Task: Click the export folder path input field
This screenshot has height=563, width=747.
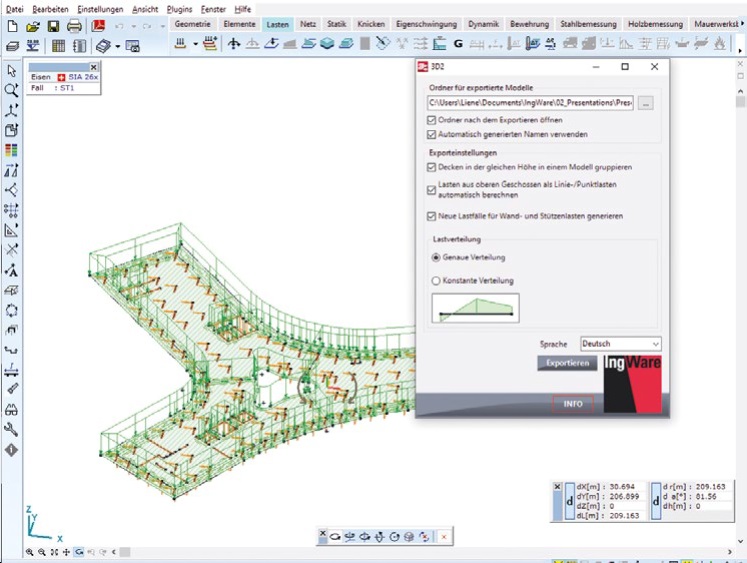Action: click(530, 103)
